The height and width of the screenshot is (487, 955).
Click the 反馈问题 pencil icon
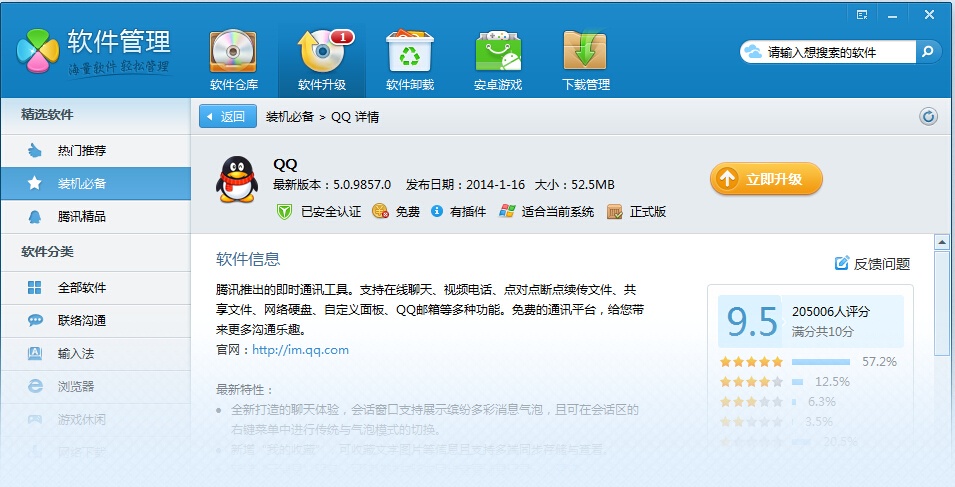pyautogui.click(x=842, y=263)
